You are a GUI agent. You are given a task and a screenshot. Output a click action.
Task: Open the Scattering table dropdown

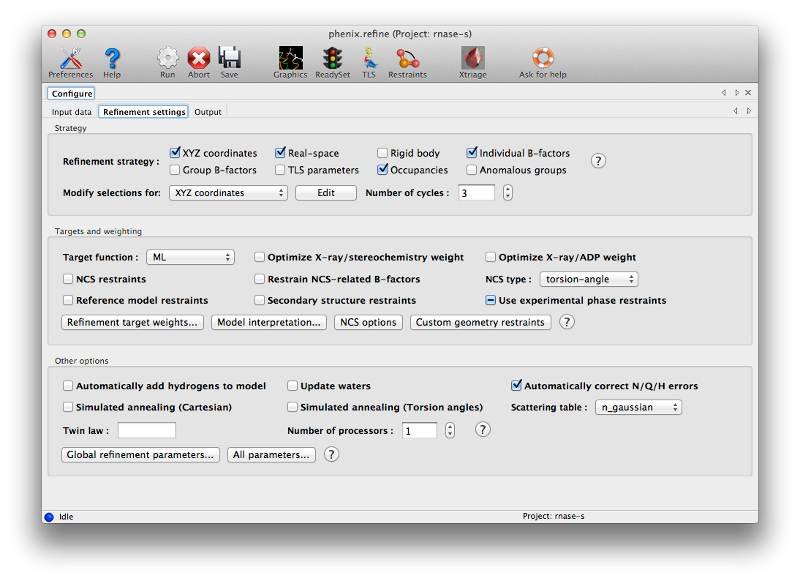638,407
